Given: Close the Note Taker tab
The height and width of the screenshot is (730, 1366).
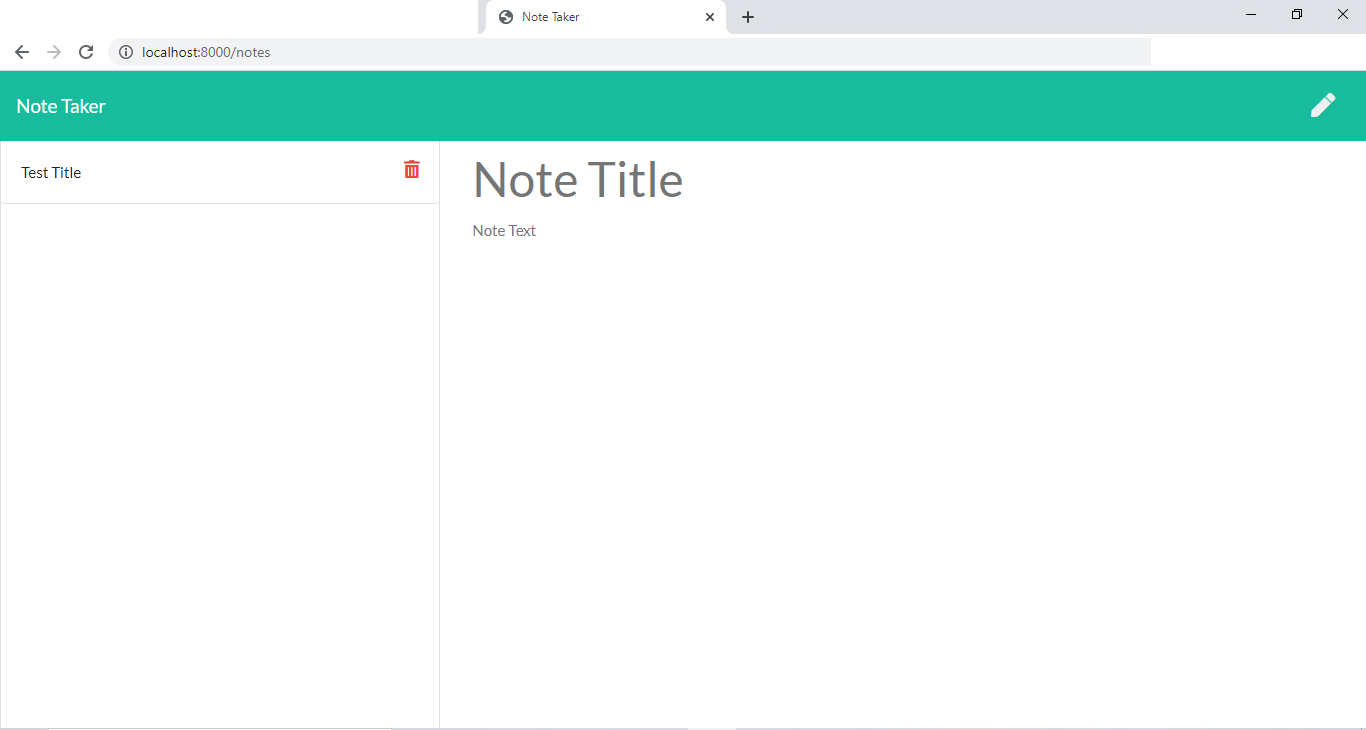Looking at the screenshot, I should 710,17.
